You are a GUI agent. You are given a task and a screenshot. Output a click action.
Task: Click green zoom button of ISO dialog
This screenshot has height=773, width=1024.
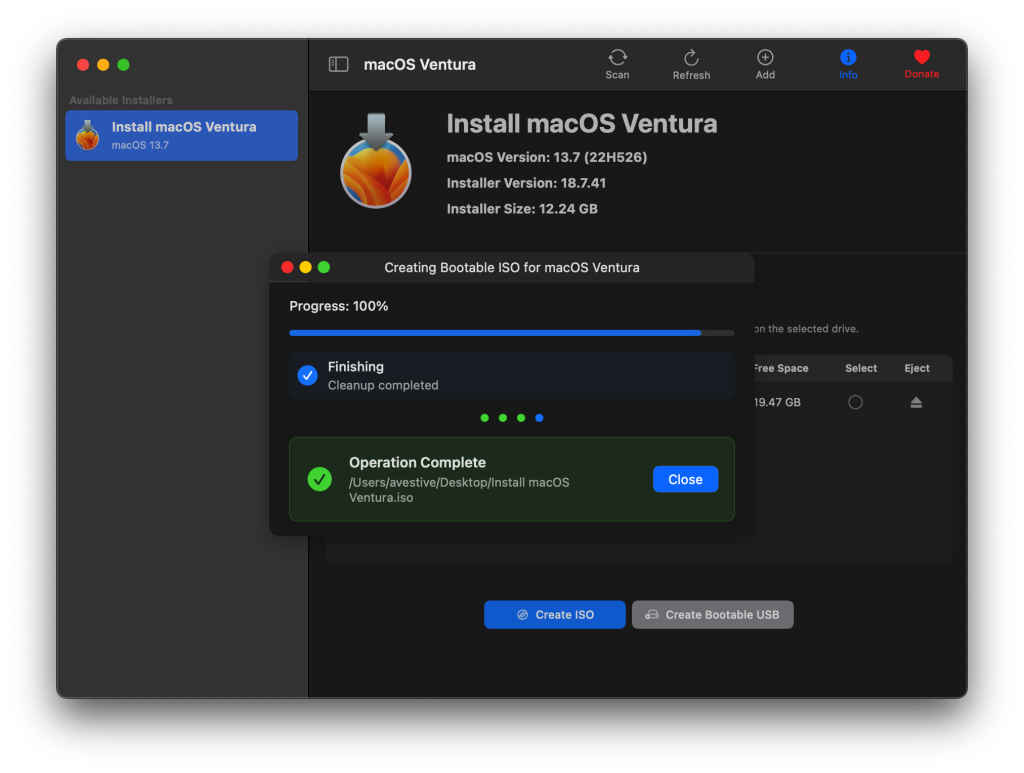323,267
